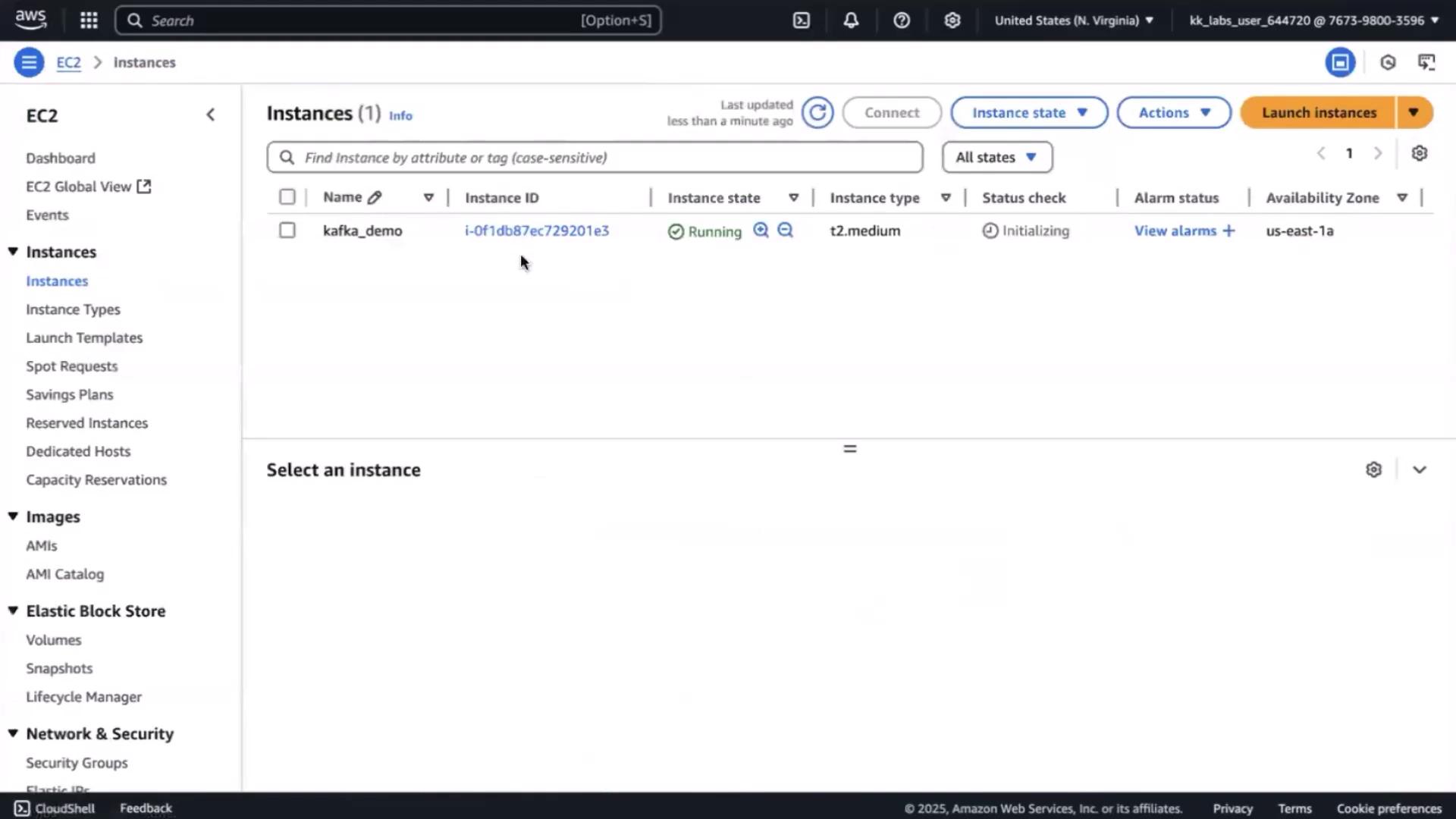Image resolution: width=1456 pixels, height=819 pixels.
Task: Open instance ID i-0f1db87ec729201e3 link
Action: (537, 231)
